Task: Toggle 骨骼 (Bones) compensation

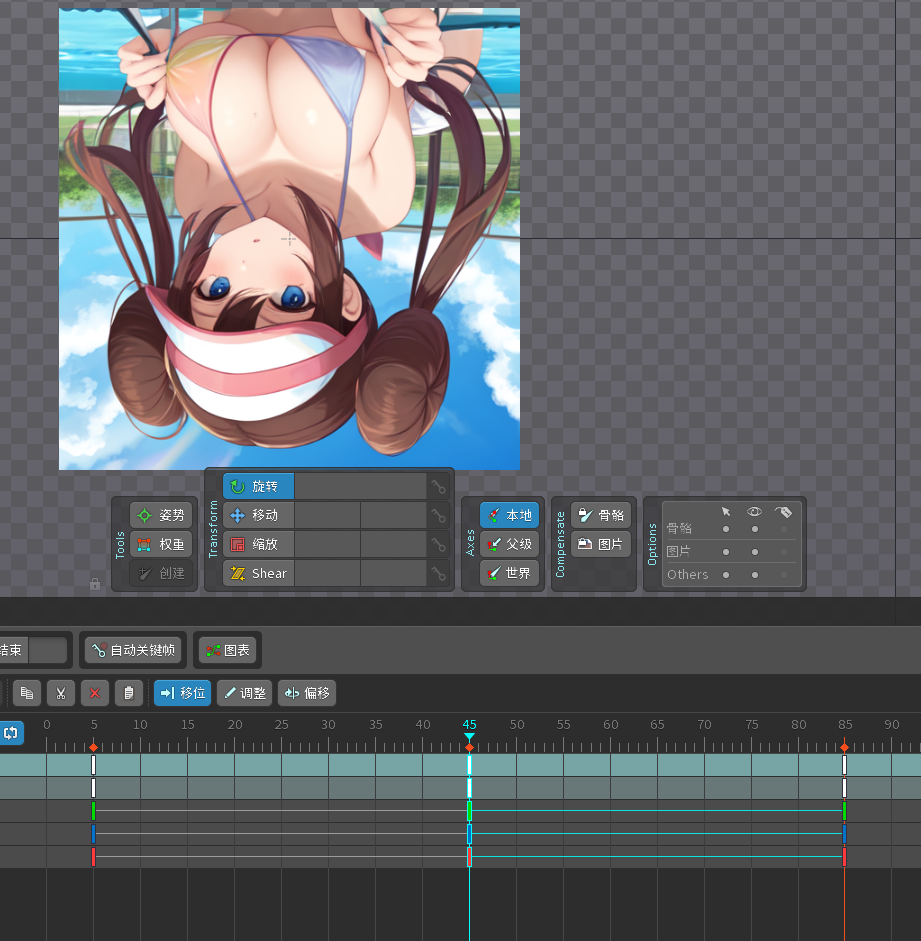Action: coord(601,515)
